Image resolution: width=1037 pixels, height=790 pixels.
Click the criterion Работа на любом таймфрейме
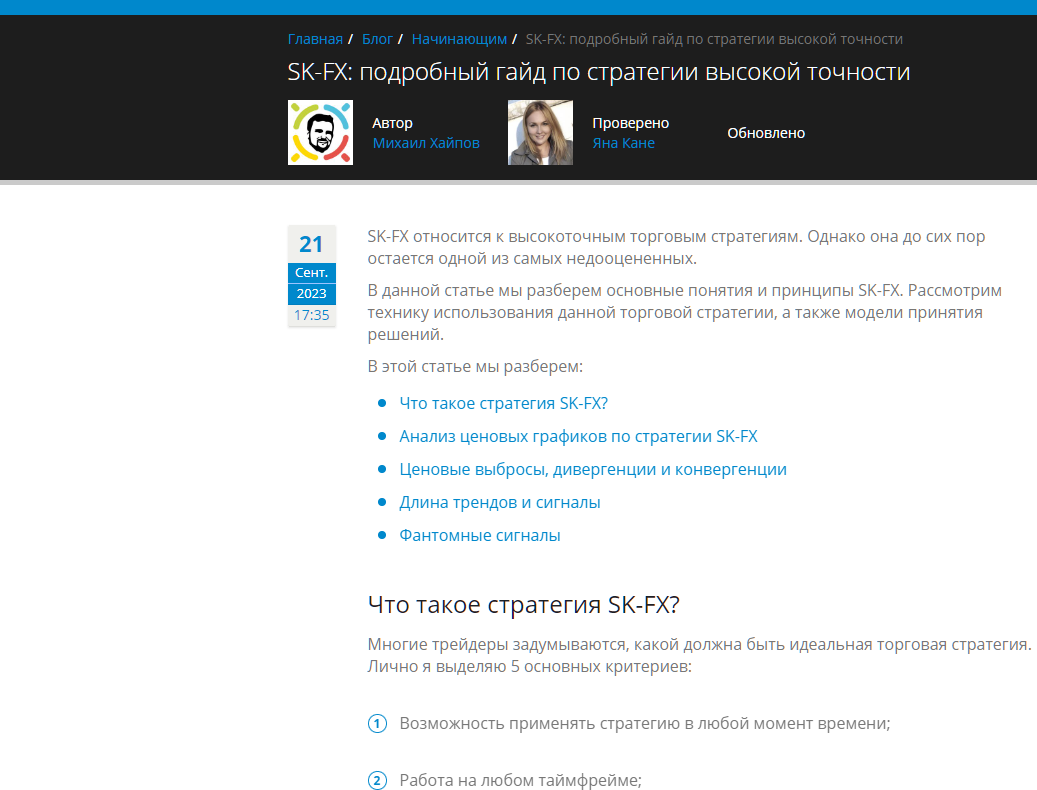point(520,780)
